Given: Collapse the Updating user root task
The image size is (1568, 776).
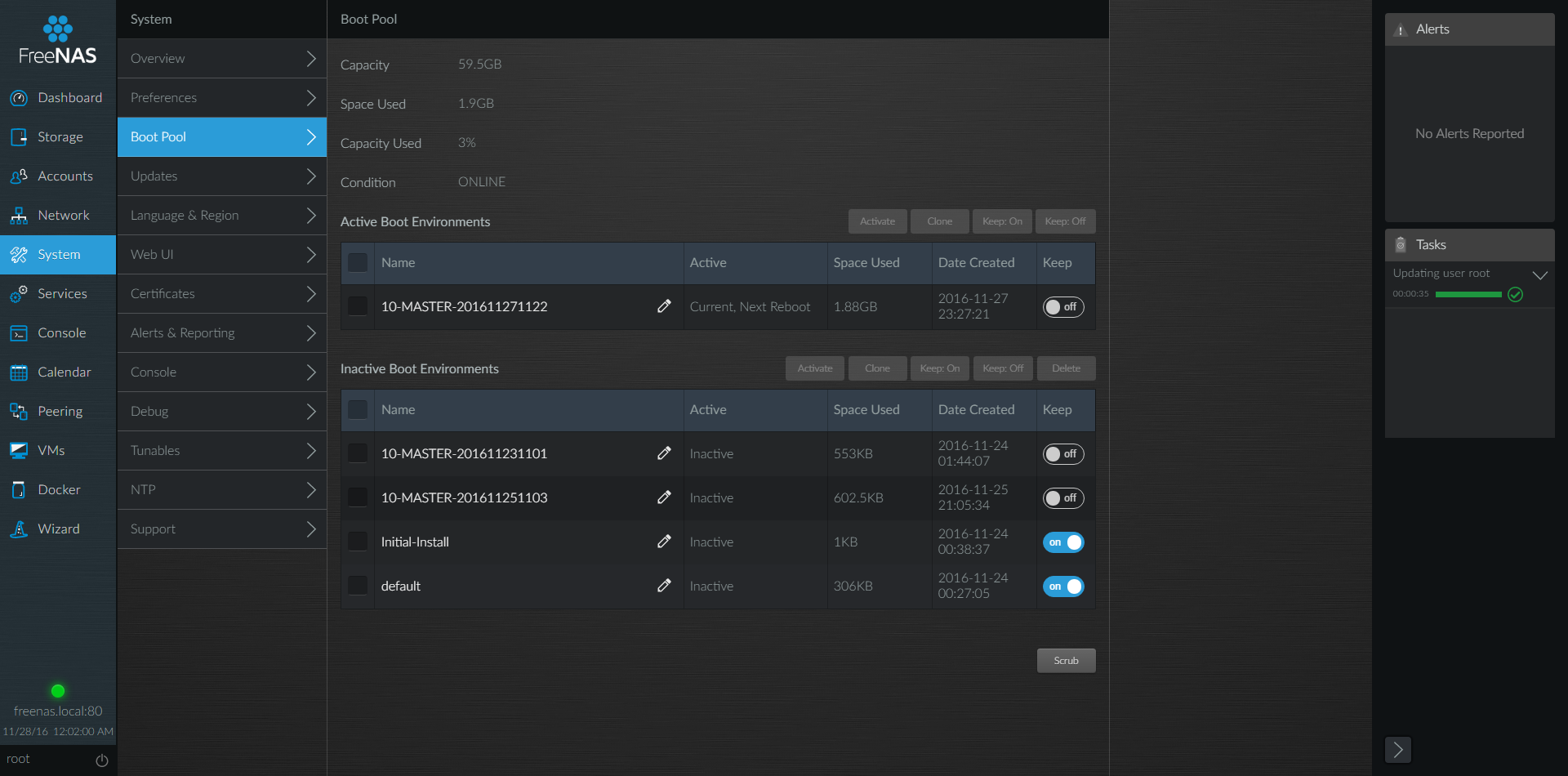Looking at the screenshot, I should pyautogui.click(x=1542, y=274).
